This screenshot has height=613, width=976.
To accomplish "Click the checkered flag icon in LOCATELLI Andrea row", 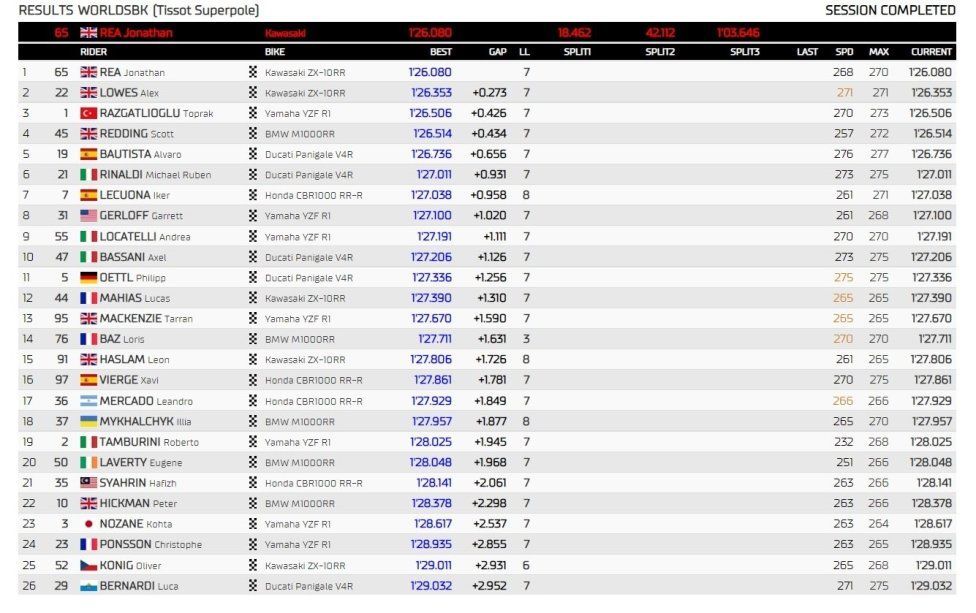I will point(253,236).
